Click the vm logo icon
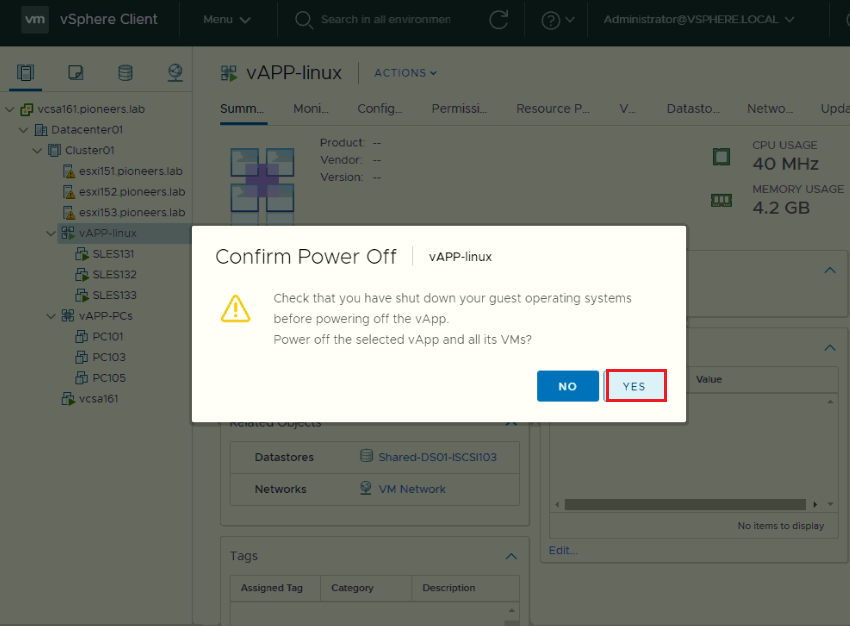850x626 pixels. [35, 20]
